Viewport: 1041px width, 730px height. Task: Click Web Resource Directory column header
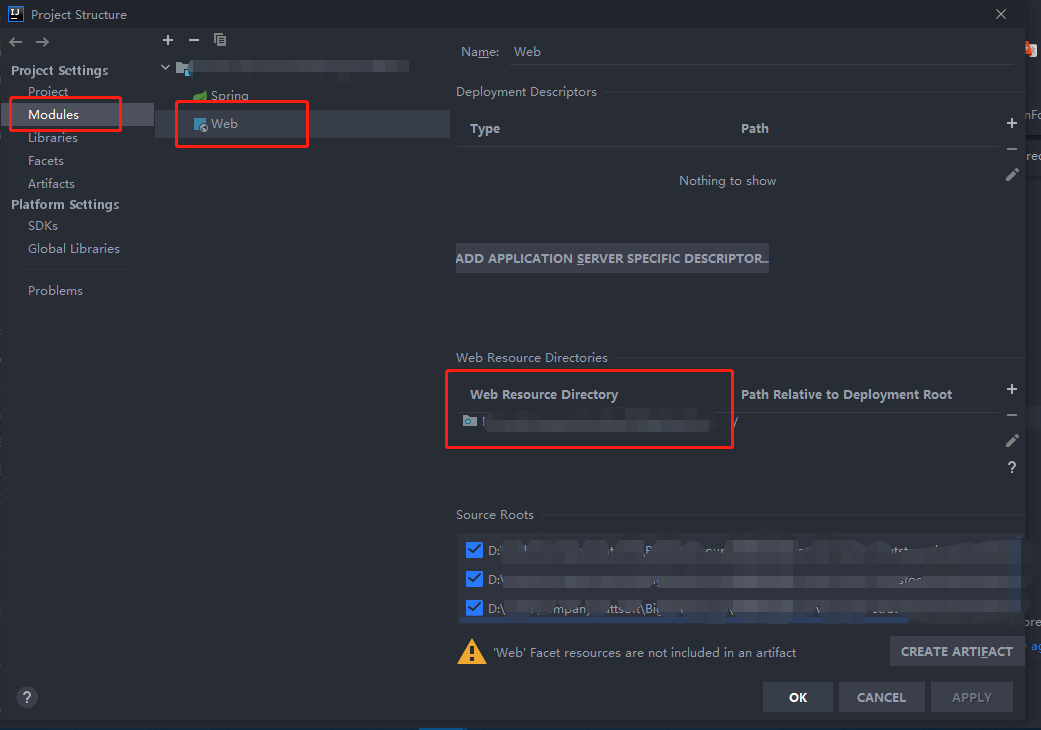click(x=544, y=395)
